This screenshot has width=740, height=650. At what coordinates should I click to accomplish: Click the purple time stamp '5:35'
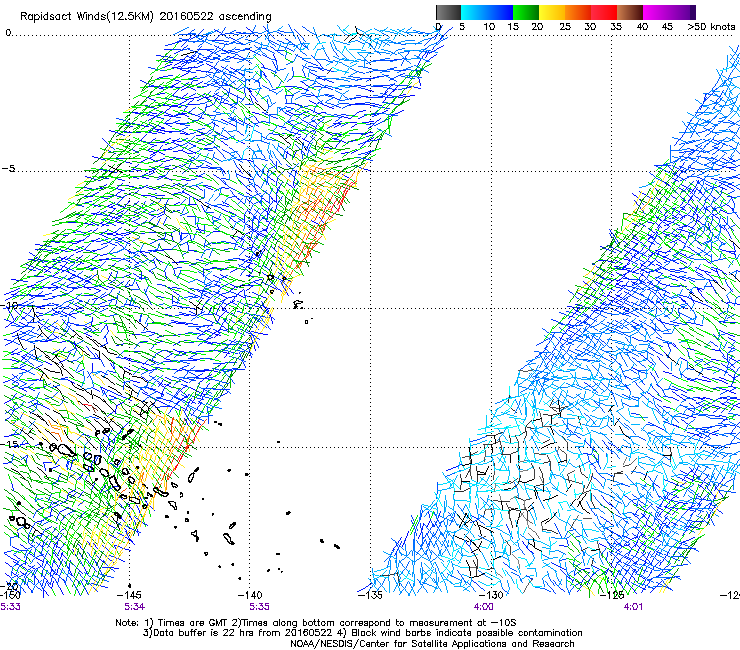tap(260, 607)
